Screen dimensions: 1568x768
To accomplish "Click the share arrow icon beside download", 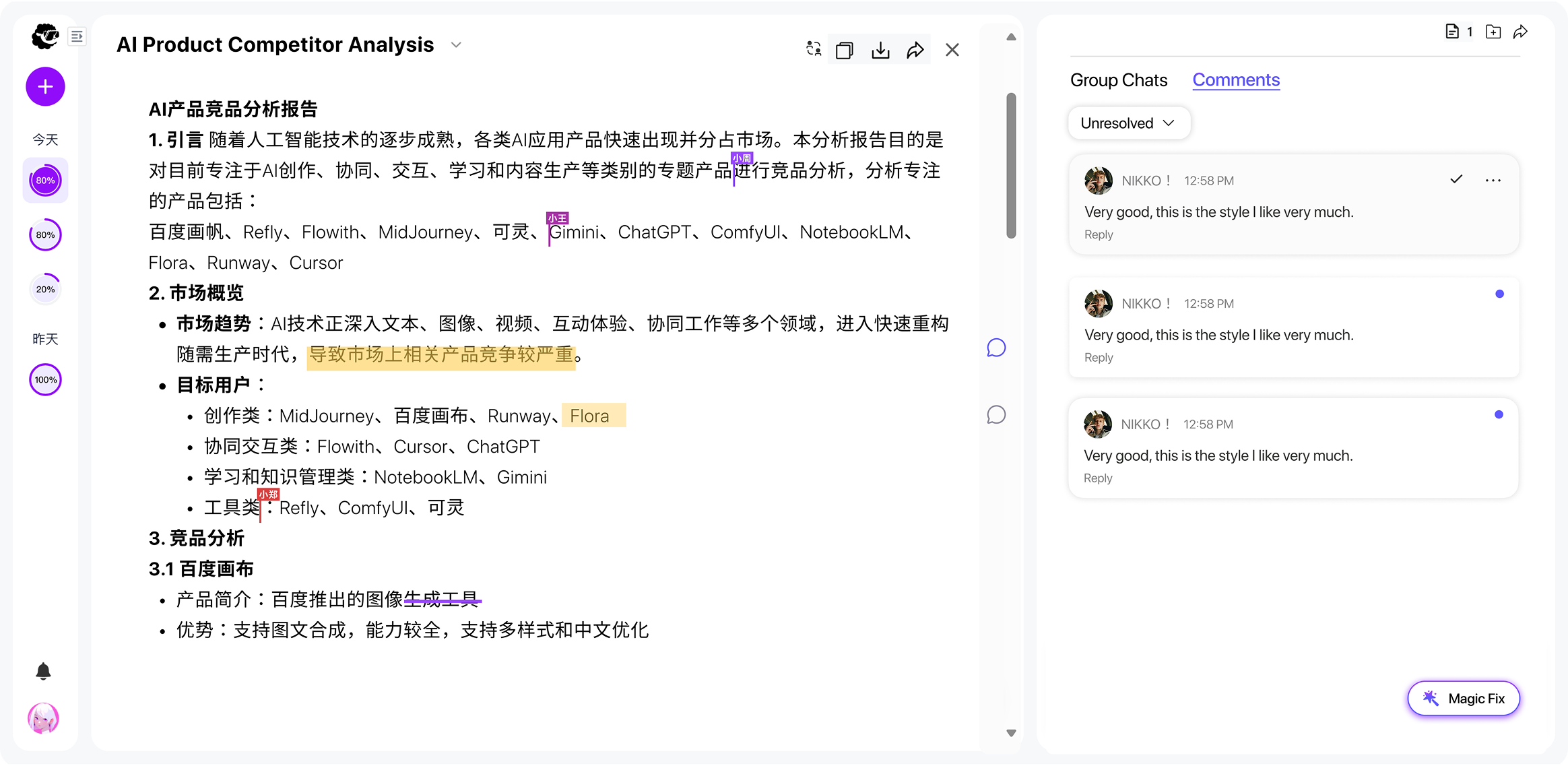I will (915, 51).
